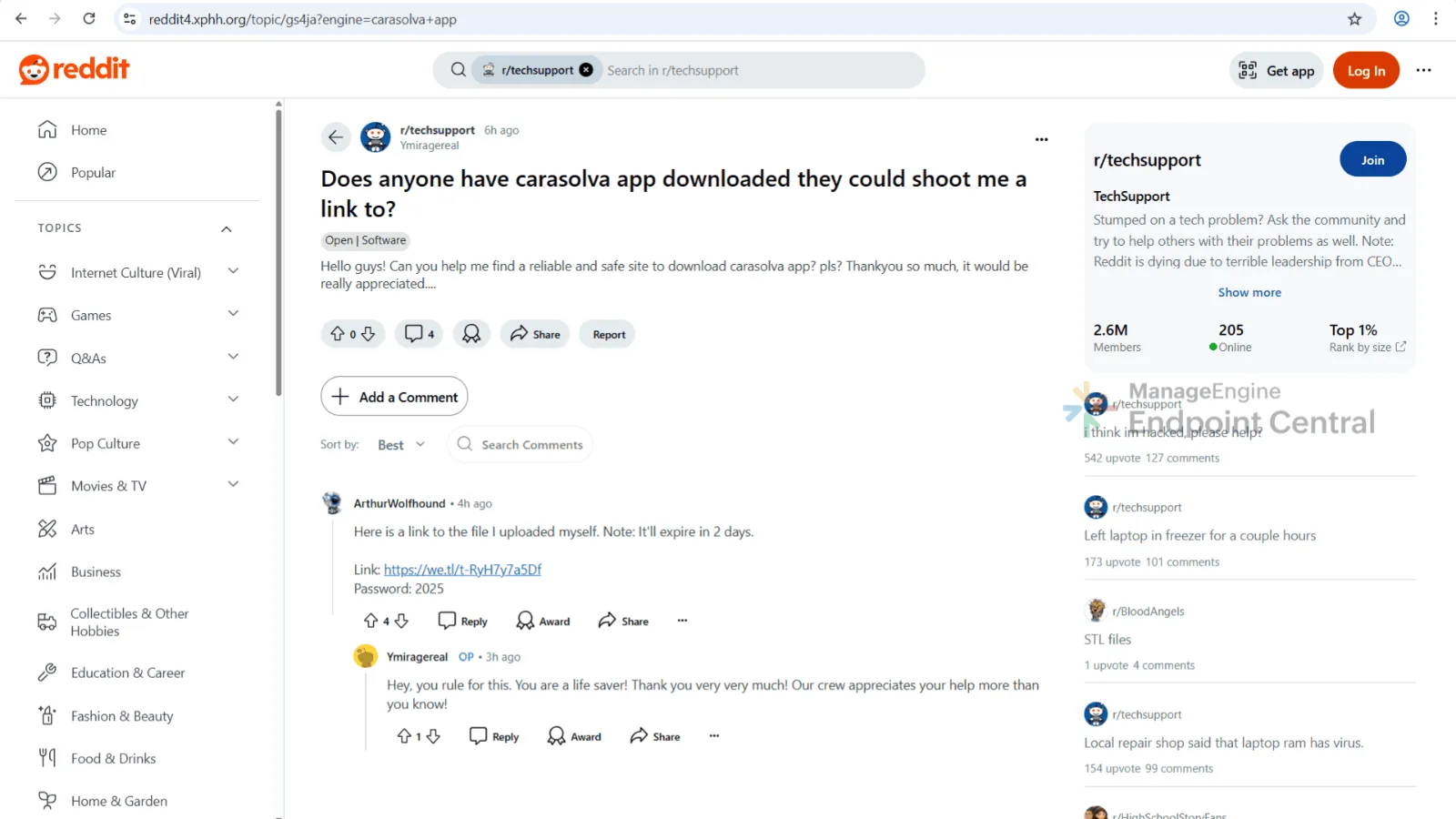Viewport: 1456px width, 819px height.
Task: Click Search Comments field
Action: [x=520, y=445]
